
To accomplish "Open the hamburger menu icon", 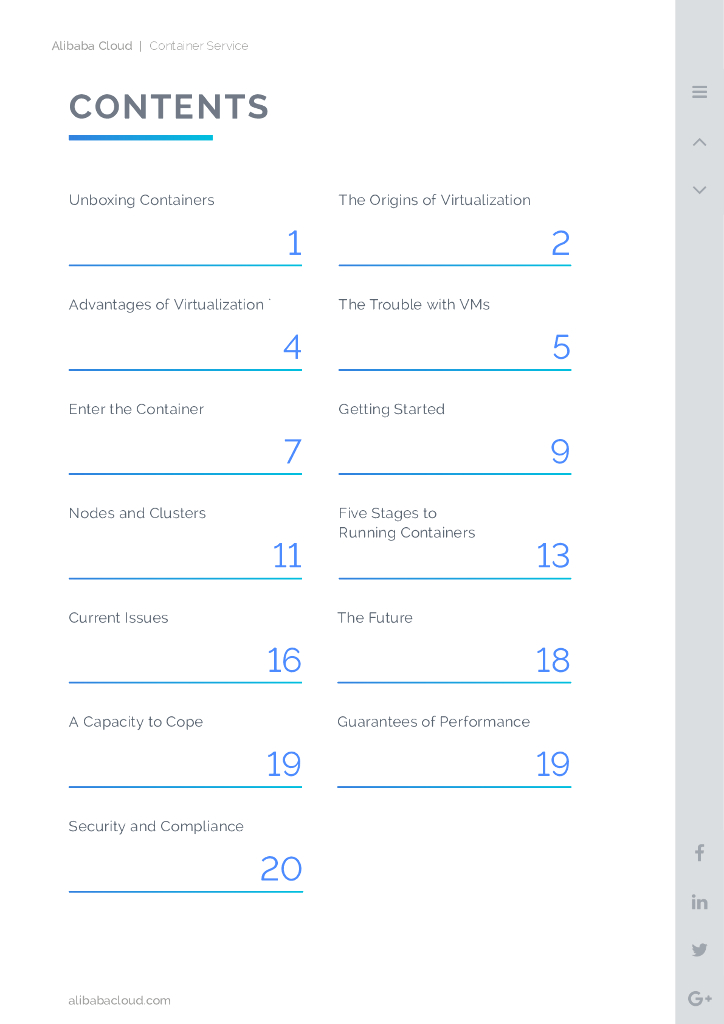I will point(699,92).
